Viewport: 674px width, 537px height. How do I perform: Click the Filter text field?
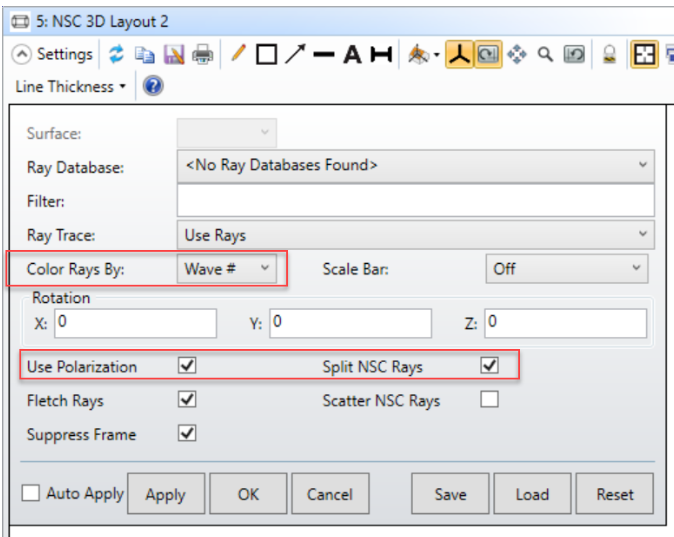tap(415, 200)
